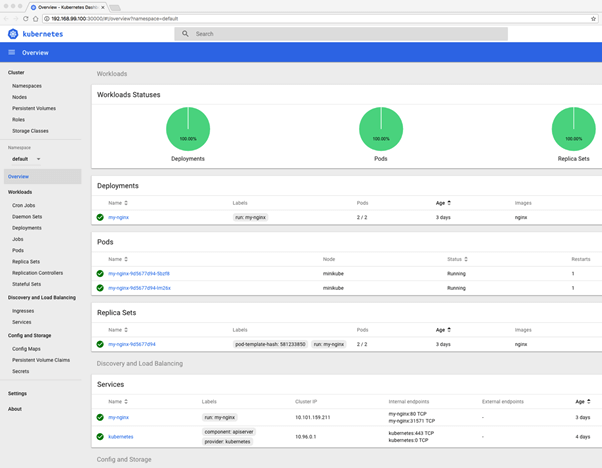Click the site info icon in address bar
Screen dimensions: 602x468
47,18
